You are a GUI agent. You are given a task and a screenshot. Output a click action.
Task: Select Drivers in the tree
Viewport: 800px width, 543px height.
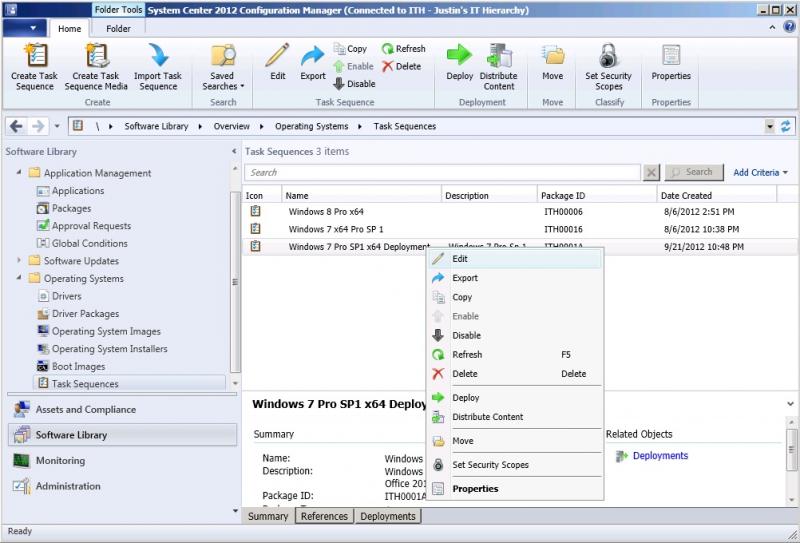66,296
